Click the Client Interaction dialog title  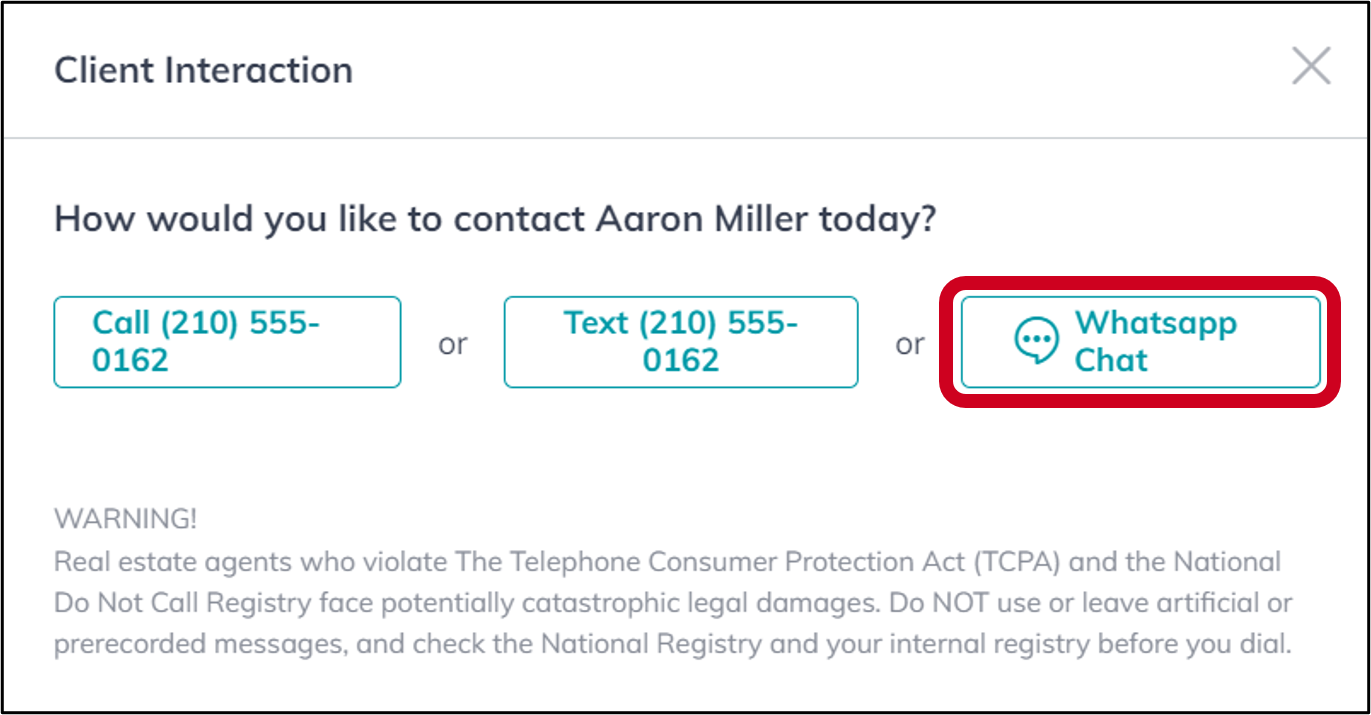(203, 69)
